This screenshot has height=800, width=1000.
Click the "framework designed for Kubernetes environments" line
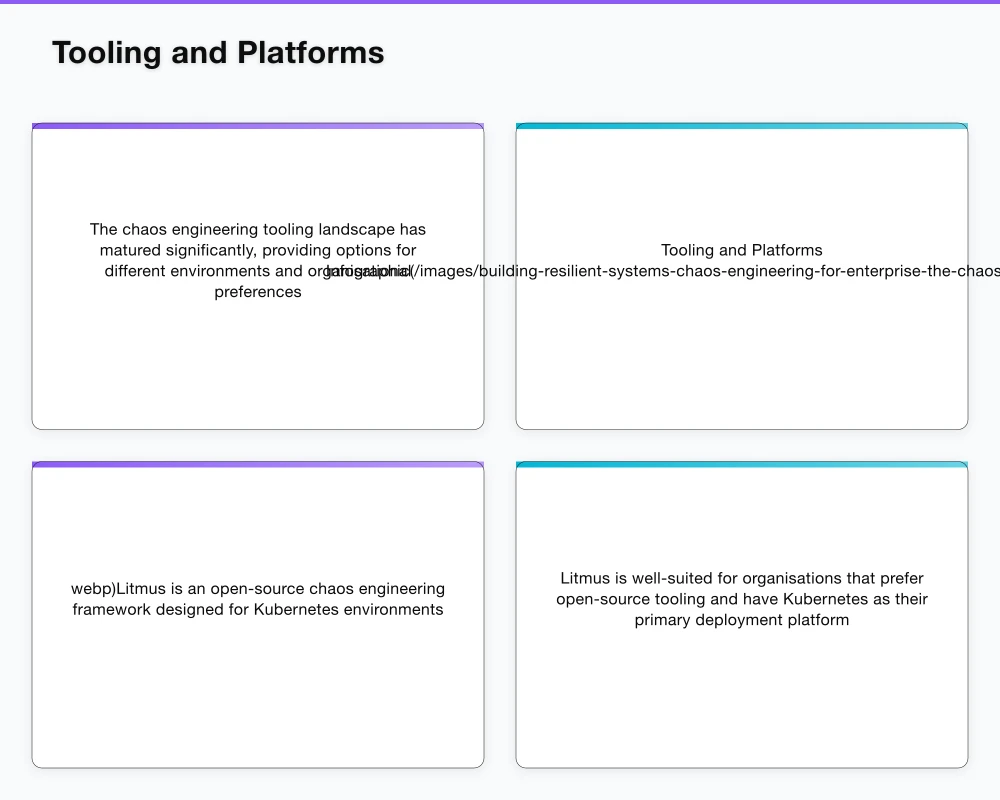(258, 609)
